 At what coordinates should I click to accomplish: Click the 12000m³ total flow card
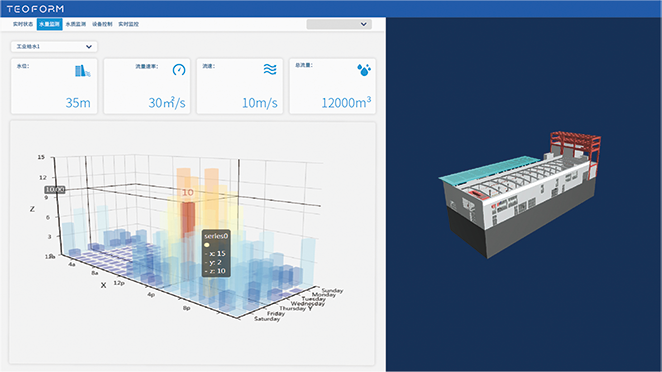point(332,86)
